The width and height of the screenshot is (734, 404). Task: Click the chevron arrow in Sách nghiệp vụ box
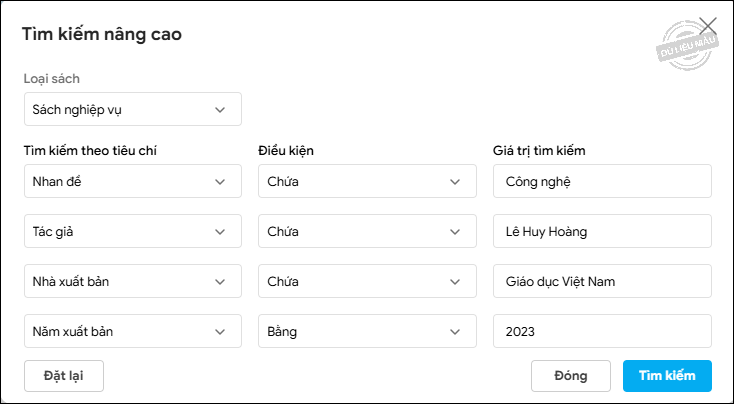220,109
